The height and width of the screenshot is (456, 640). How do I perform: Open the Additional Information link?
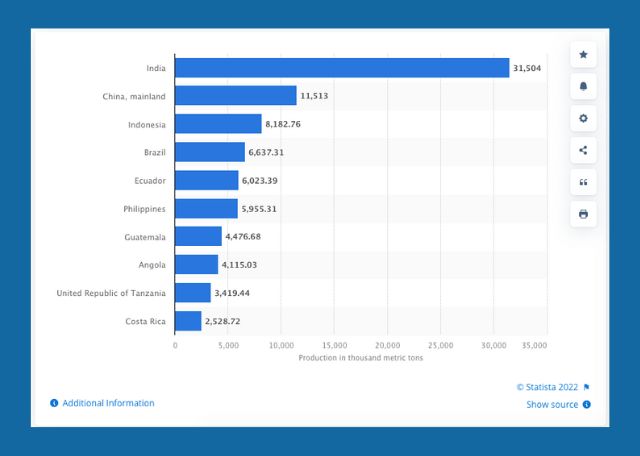[x=108, y=403]
